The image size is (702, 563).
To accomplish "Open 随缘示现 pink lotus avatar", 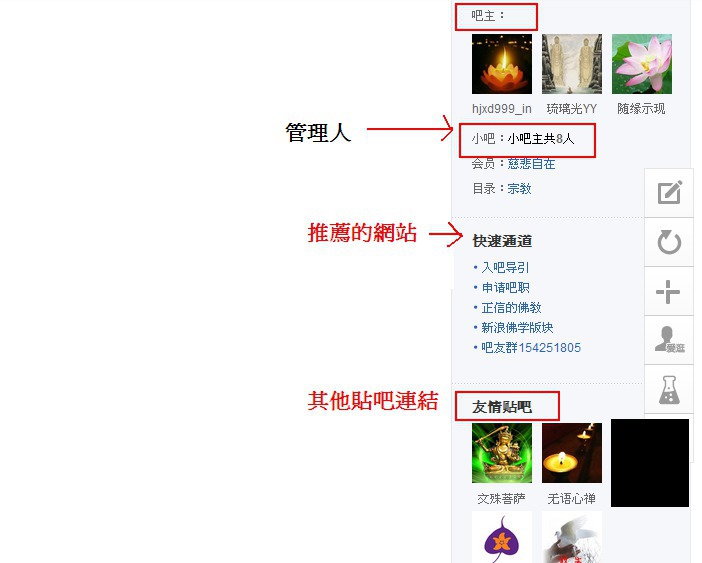I will [x=642, y=64].
